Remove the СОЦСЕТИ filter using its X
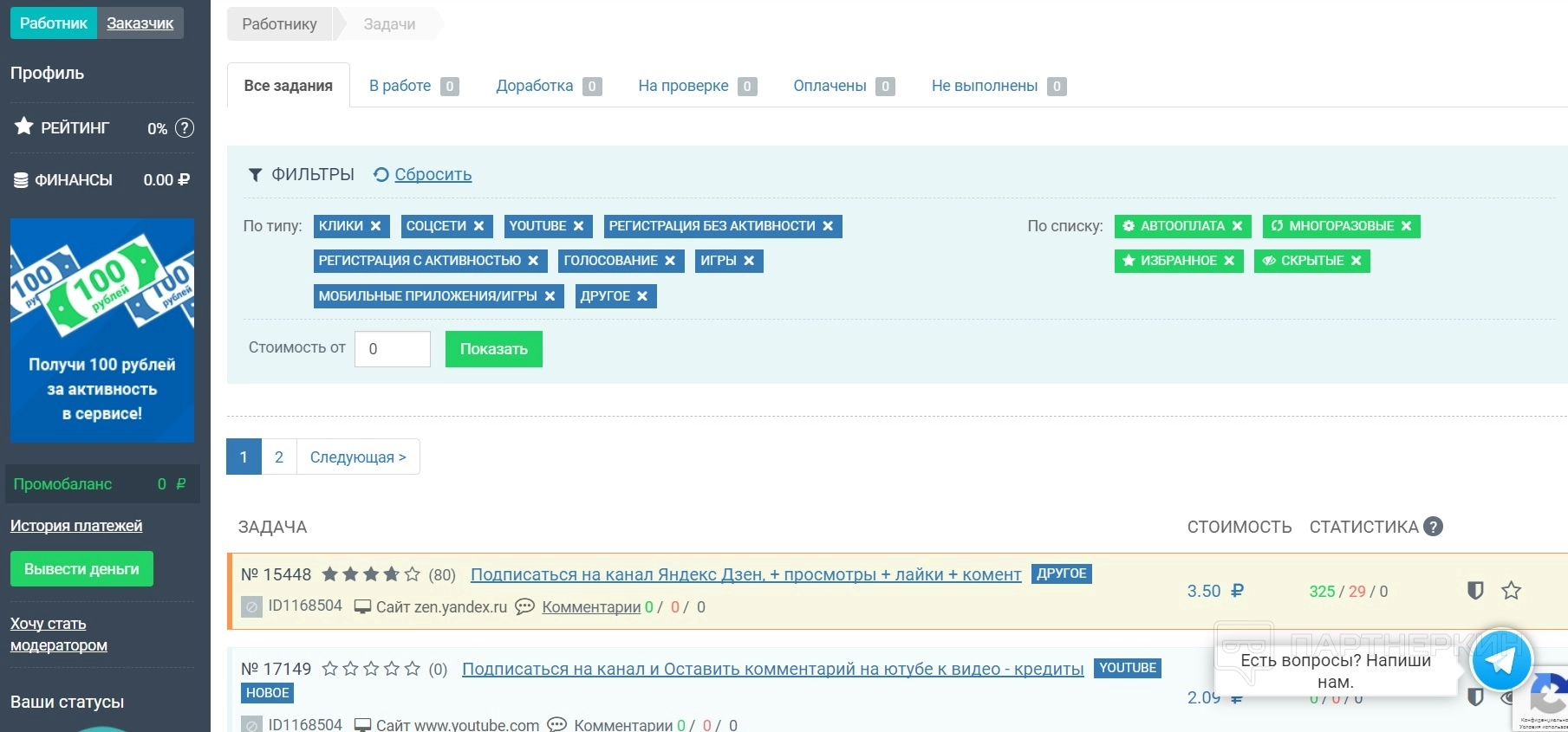The image size is (1568, 732). (x=478, y=226)
